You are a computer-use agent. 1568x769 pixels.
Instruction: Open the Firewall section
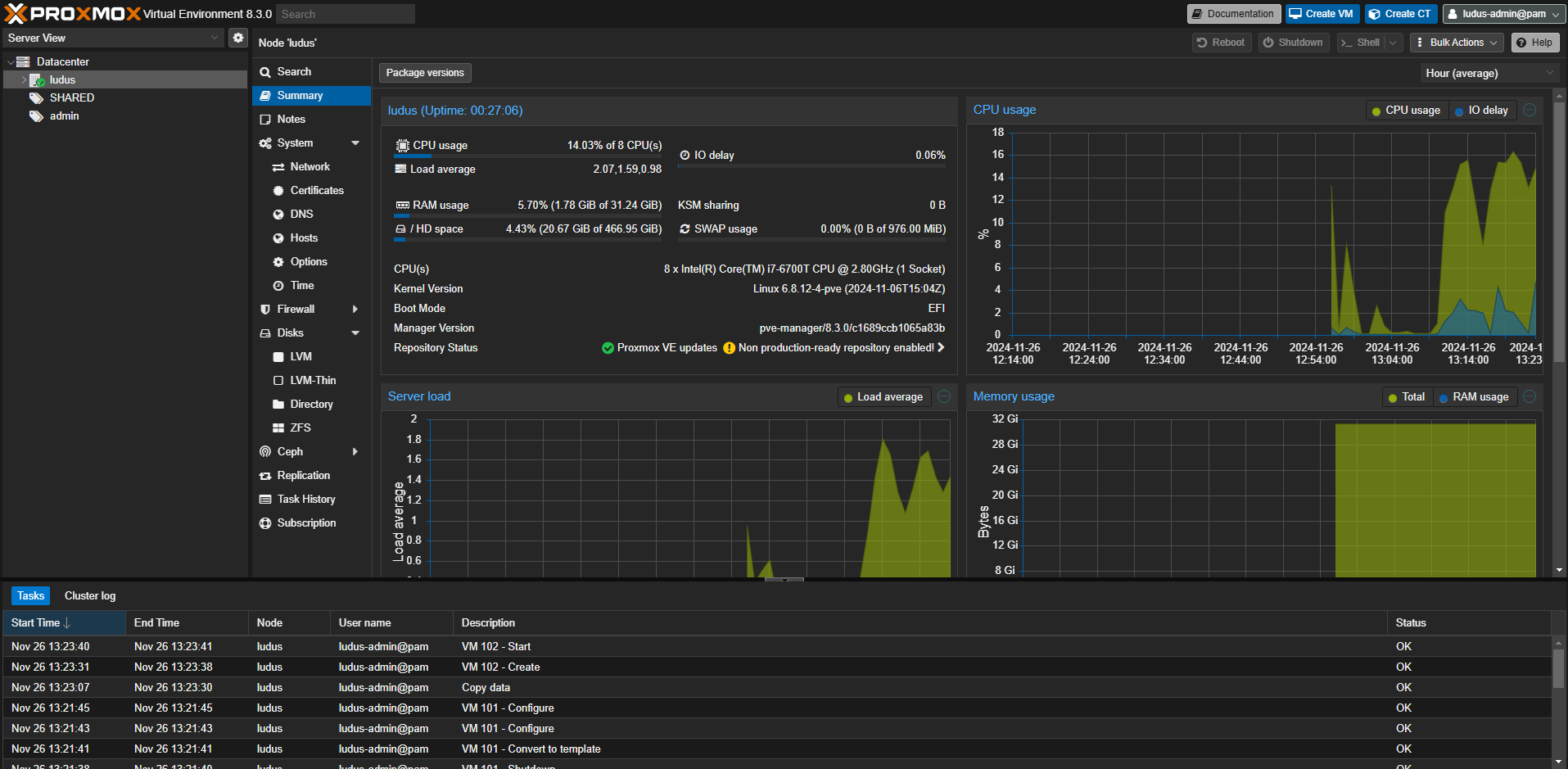[311, 310]
